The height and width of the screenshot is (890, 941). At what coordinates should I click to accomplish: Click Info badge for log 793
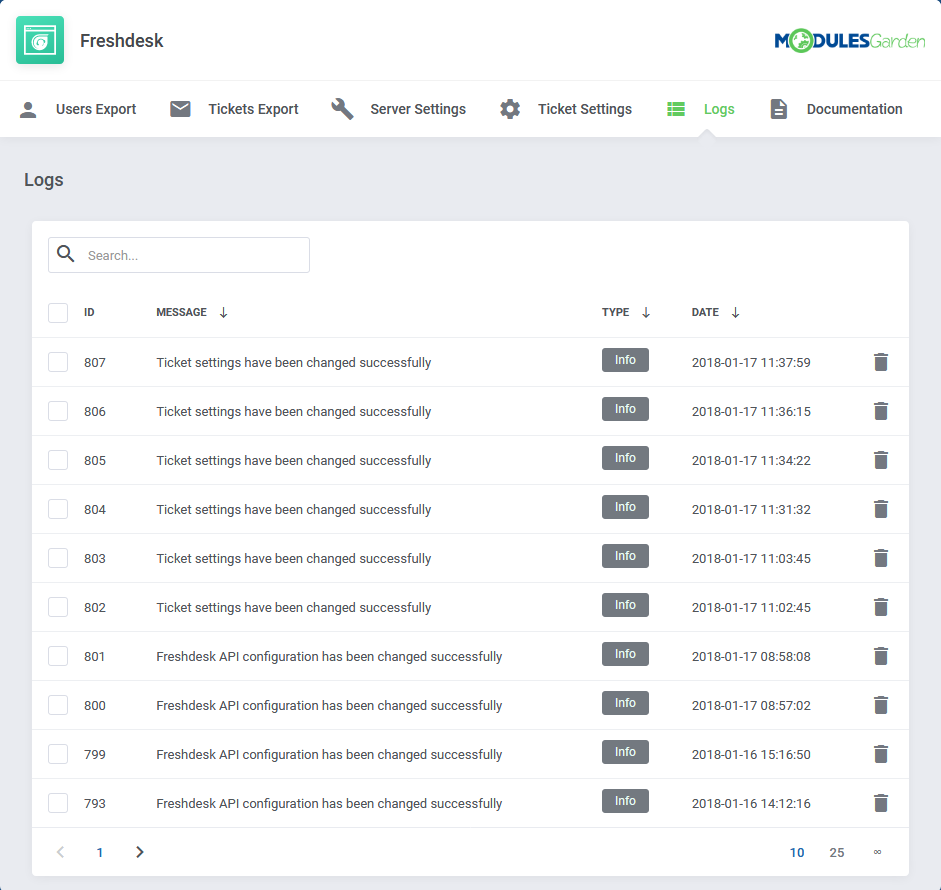[x=625, y=801]
